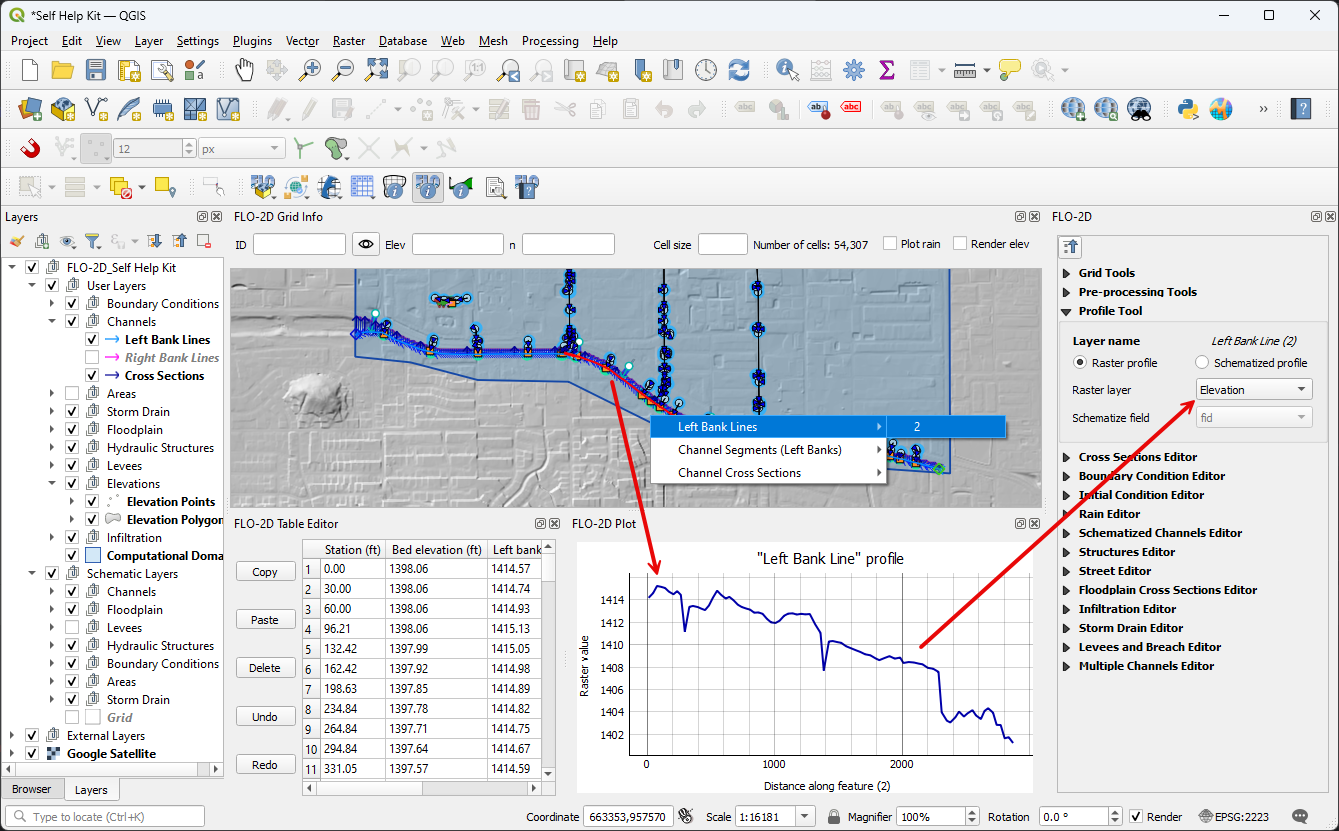Open the Processing menu
Image resolution: width=1339 pixels, height=831 pixels.
click(x=549, y=41)
